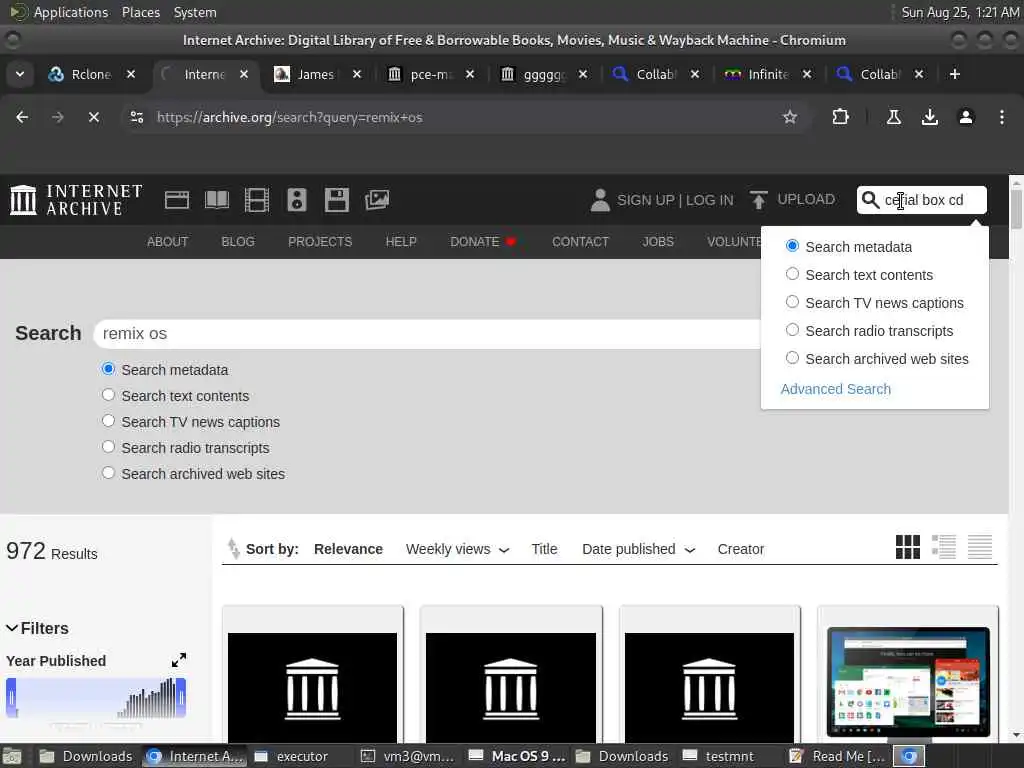
Task: Select Search radio transcripts in popup
Action: click(792, 330)
